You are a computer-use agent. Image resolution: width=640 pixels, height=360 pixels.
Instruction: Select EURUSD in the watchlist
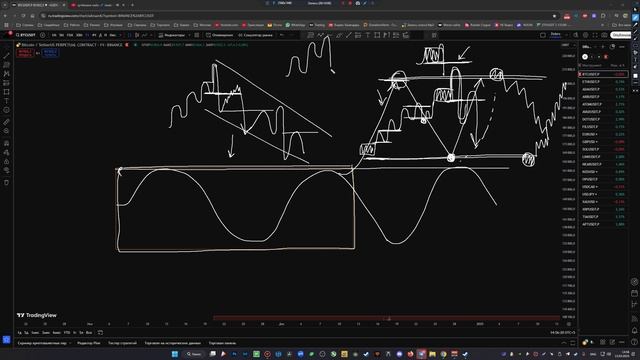603,134
